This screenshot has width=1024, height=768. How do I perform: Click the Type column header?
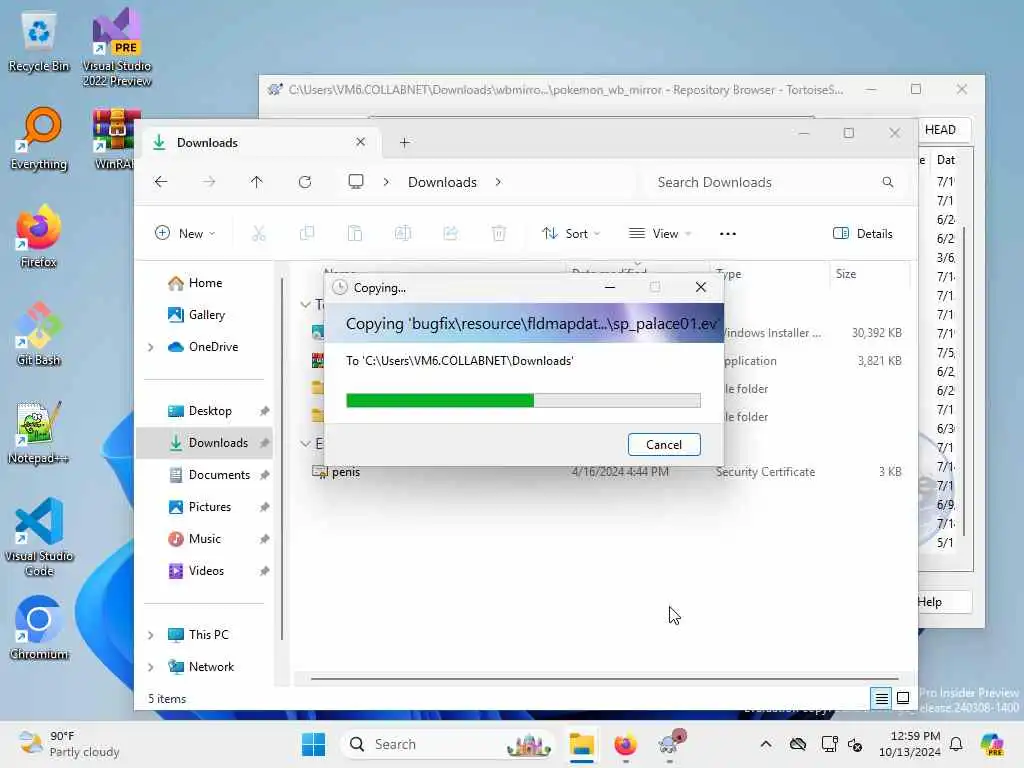(770, 274)
